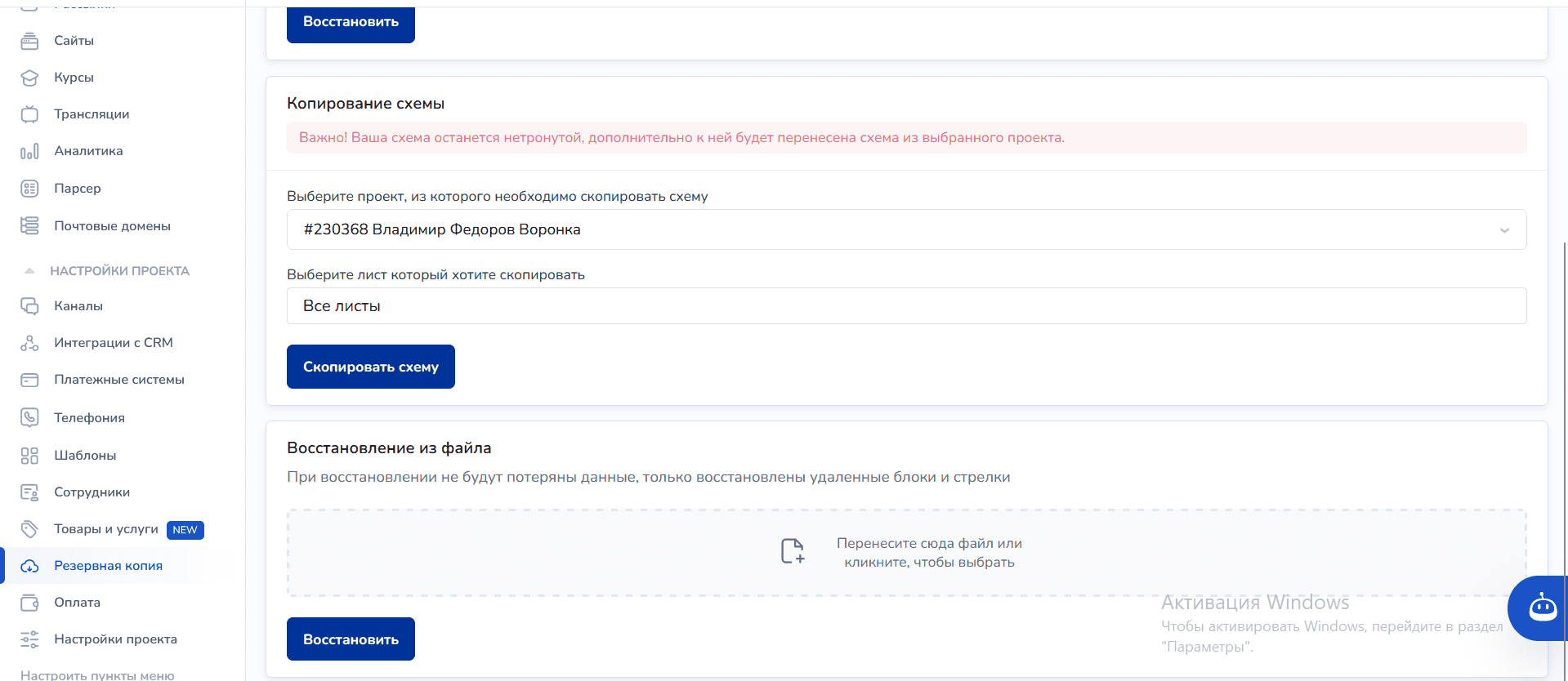Open Товары и услуги with NEW badge
This screenshot has width=1568, height=681.
click(106, 529)
